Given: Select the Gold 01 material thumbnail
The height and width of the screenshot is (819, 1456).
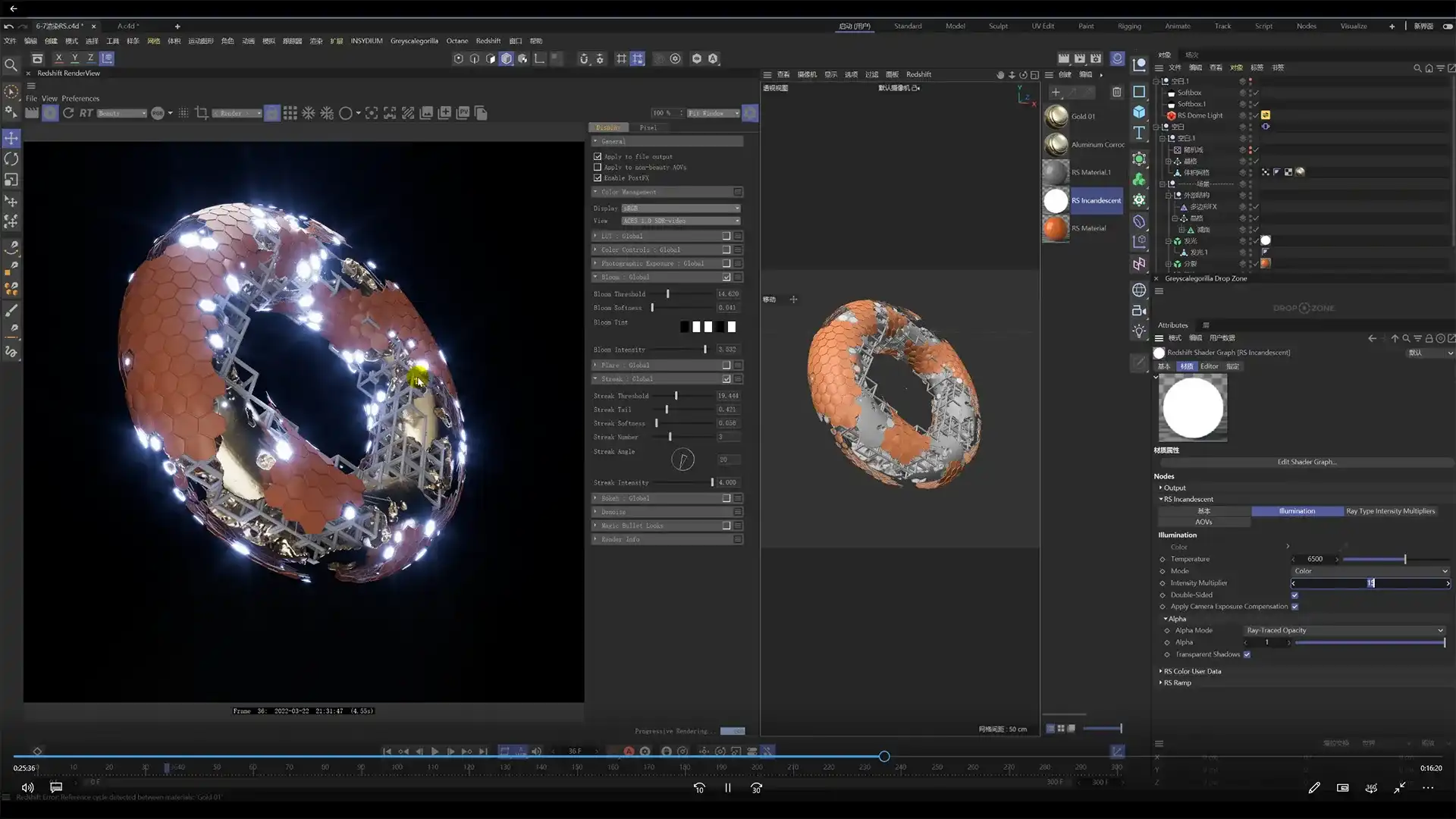Looking at the screenshot, I should tap(1056, 117).
